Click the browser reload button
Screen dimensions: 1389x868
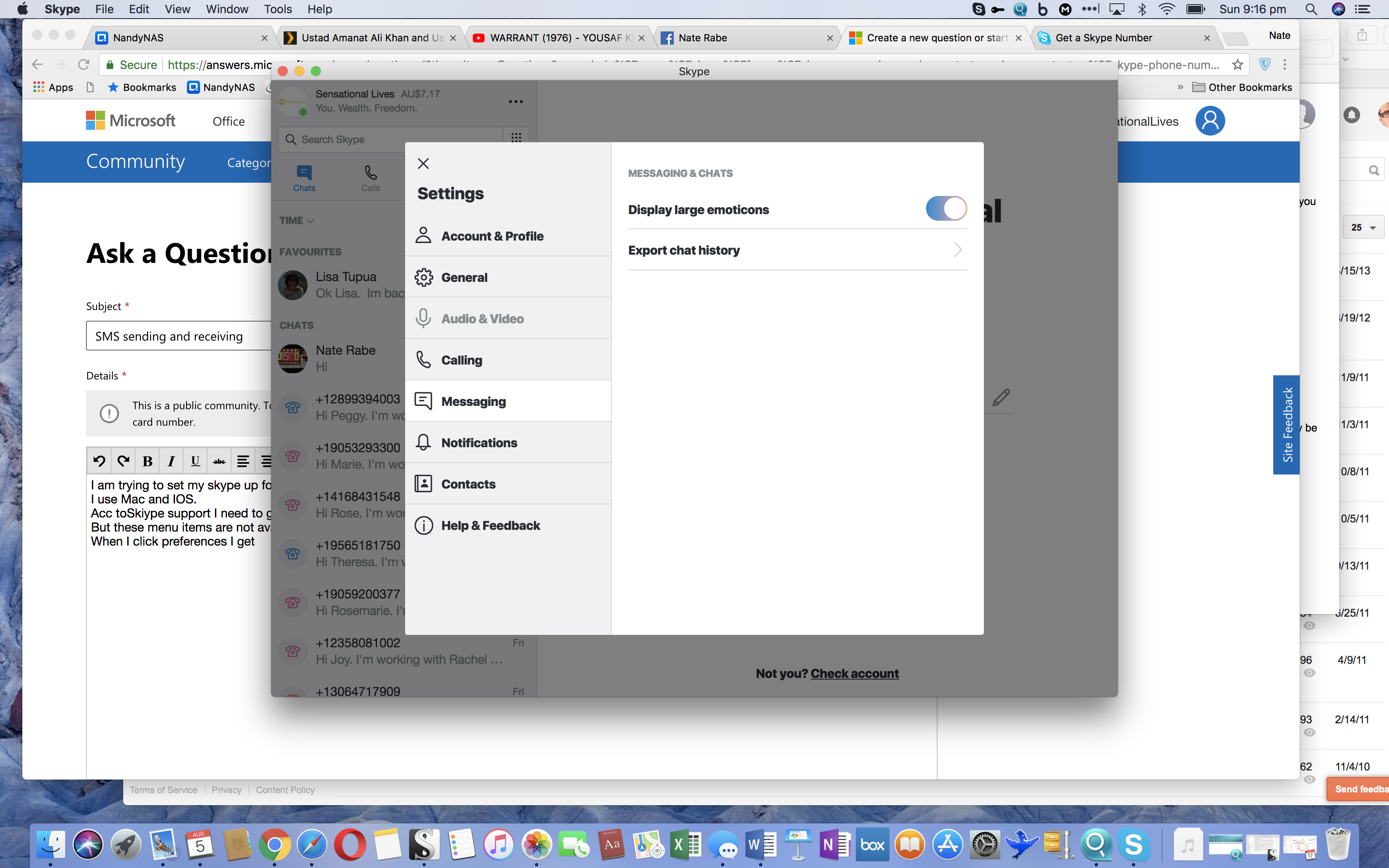(83, 65)
